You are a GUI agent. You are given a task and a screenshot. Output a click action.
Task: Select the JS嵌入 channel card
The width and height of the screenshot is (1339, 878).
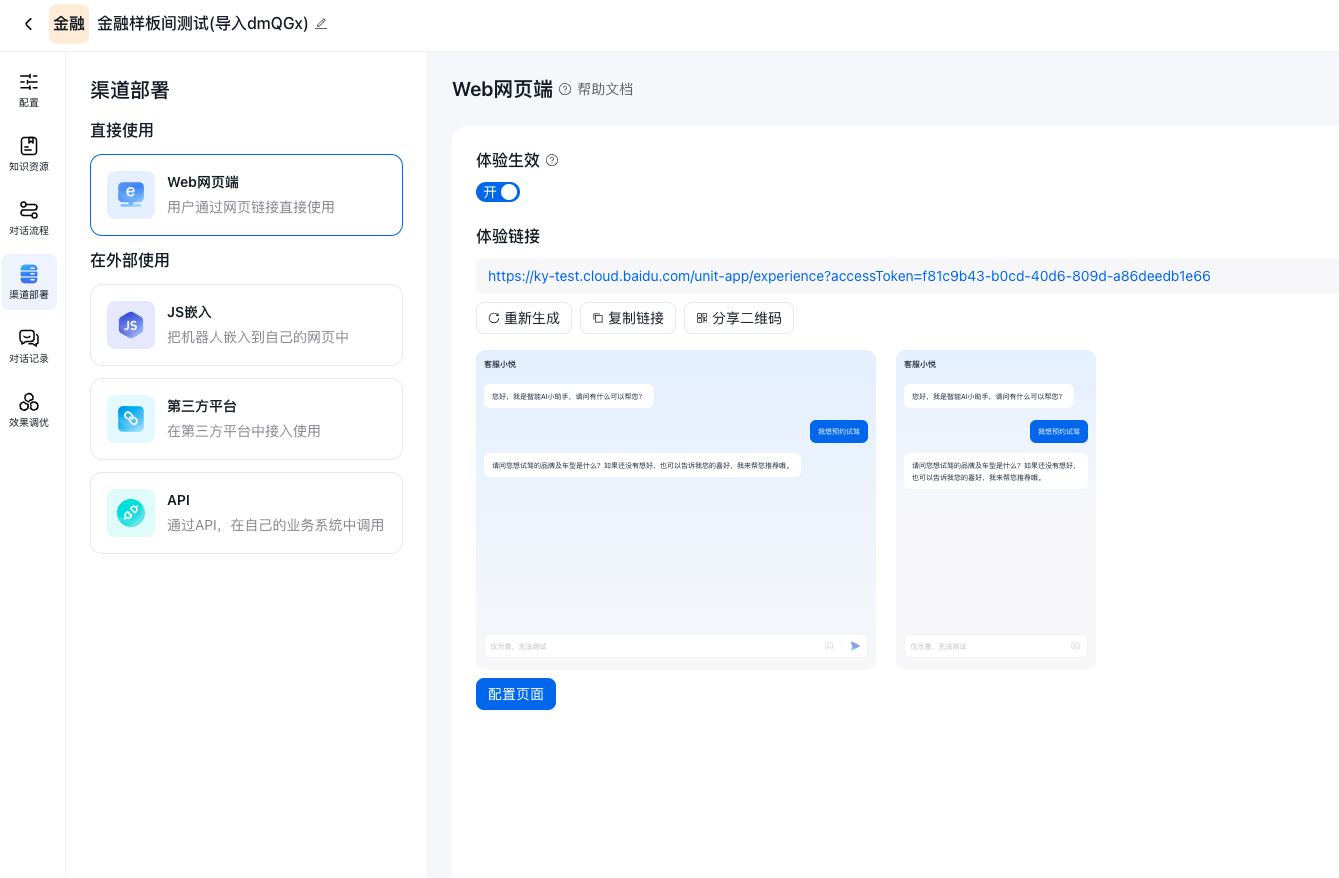coord(246,325)
